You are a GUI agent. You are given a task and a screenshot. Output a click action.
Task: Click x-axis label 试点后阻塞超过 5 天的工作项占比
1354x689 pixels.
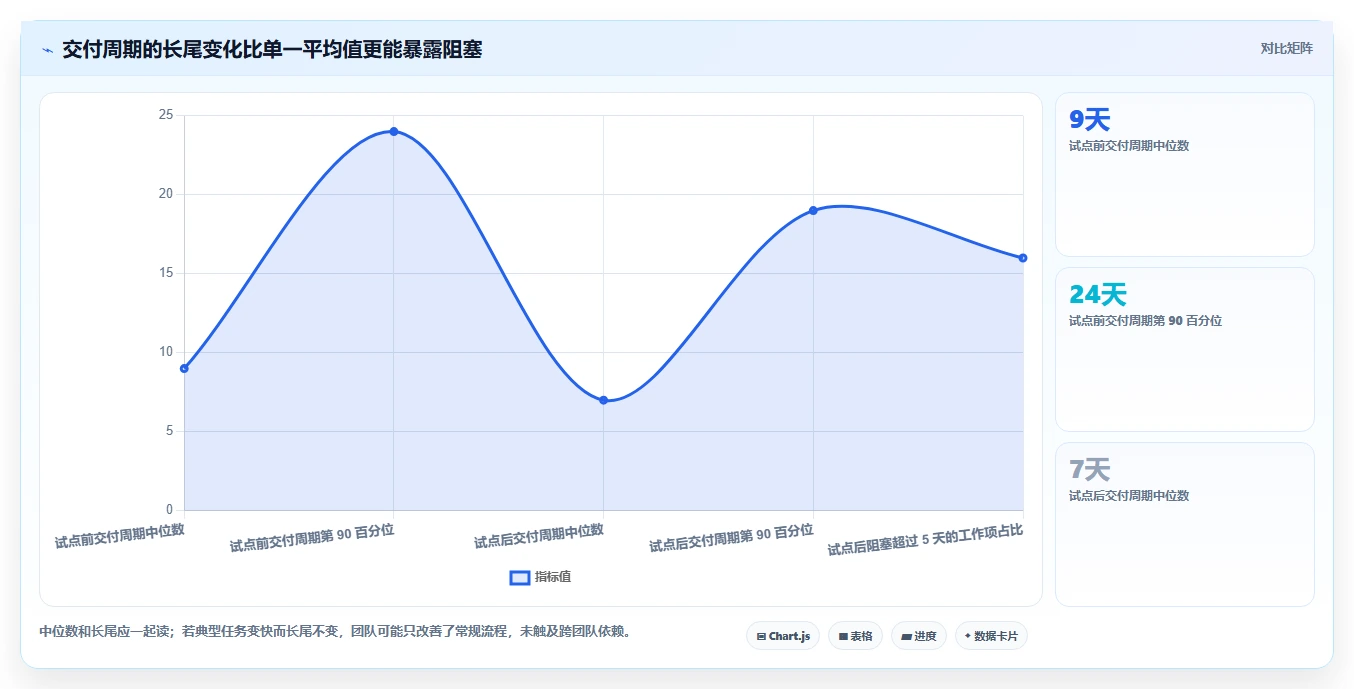[925, 540]
